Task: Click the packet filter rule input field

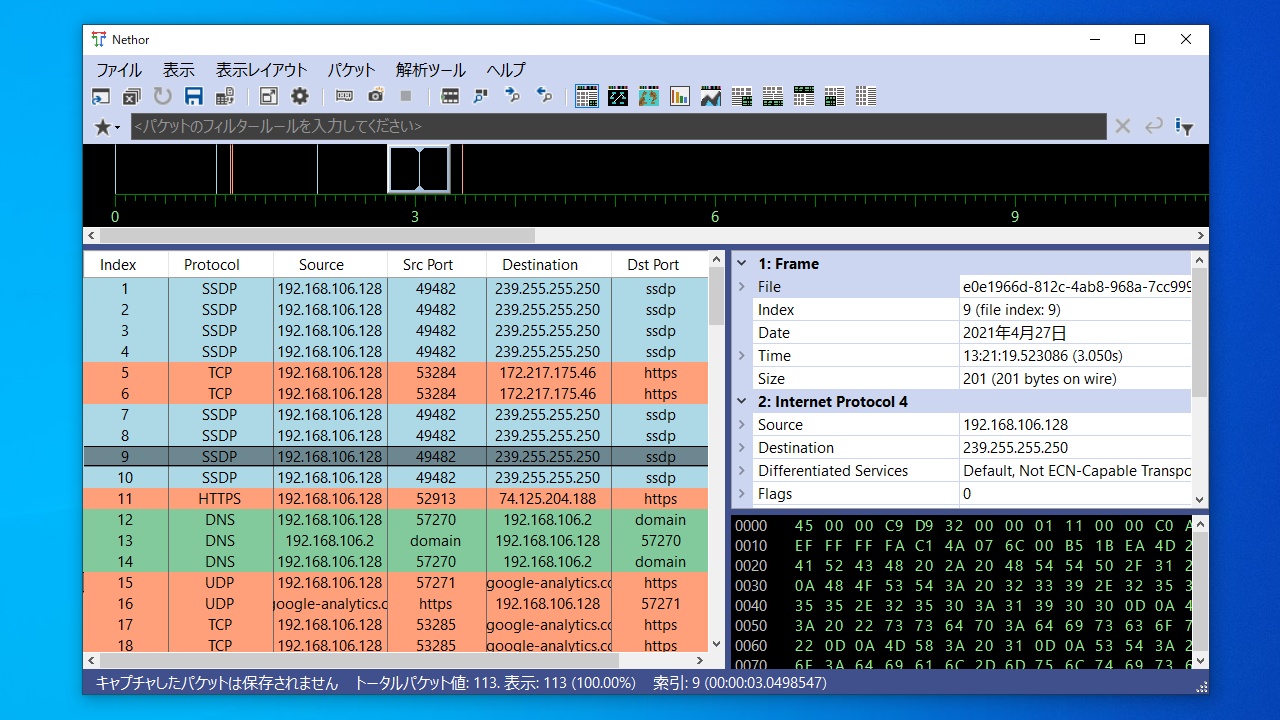Action: (x=619, y=126)
